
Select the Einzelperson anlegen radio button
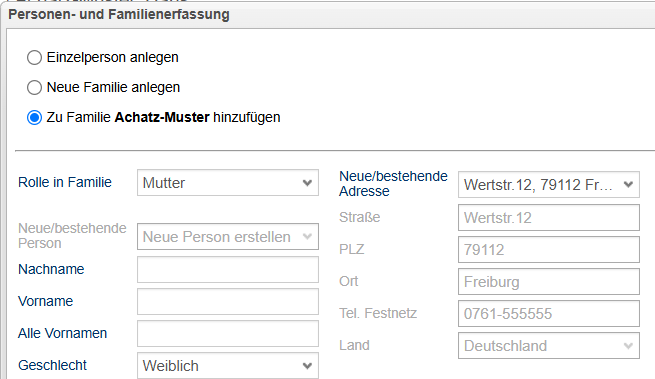[34, 58]
